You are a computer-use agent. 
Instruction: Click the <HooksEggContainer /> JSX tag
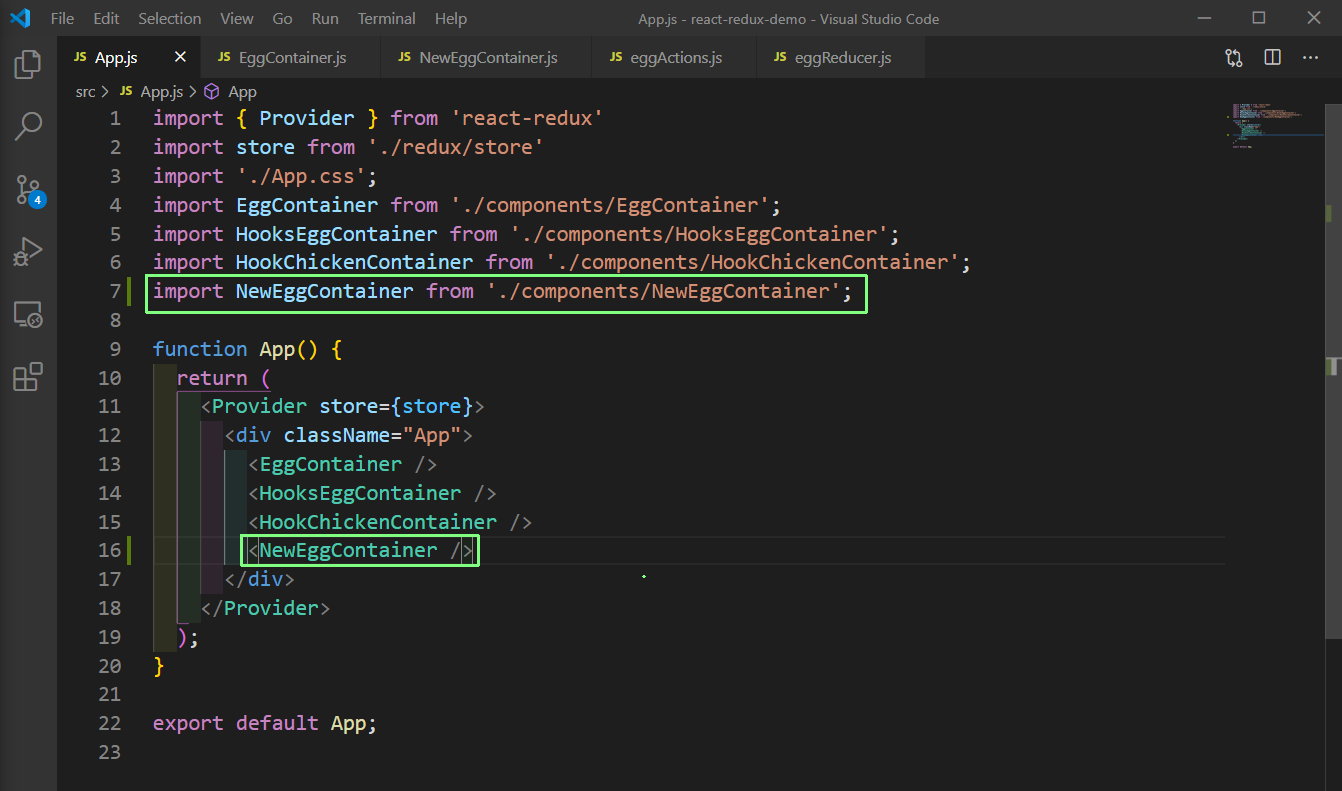[372, 493]
